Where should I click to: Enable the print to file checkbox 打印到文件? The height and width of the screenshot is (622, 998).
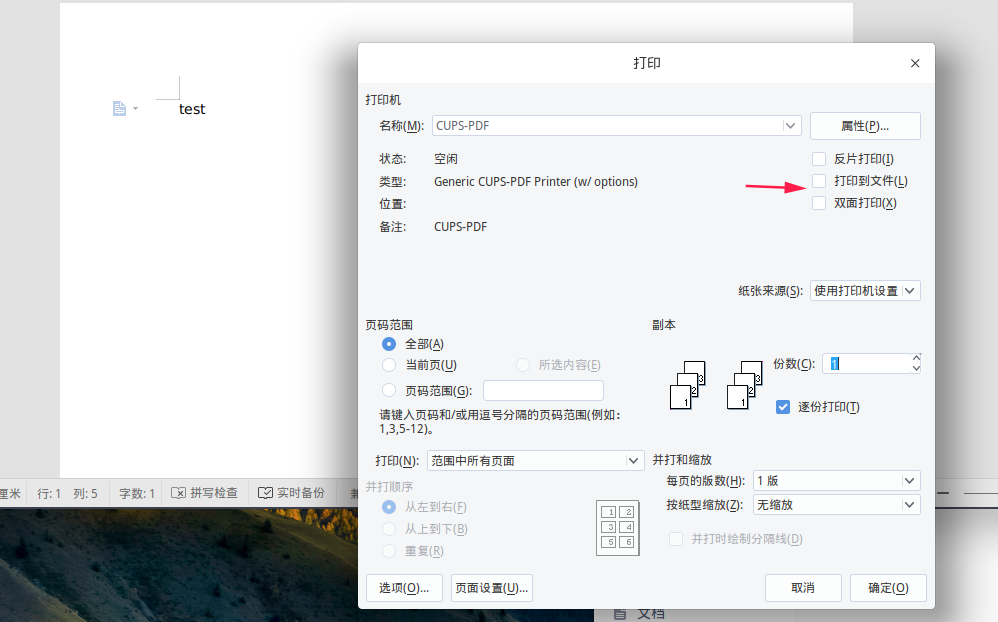[x=819, y=181]
